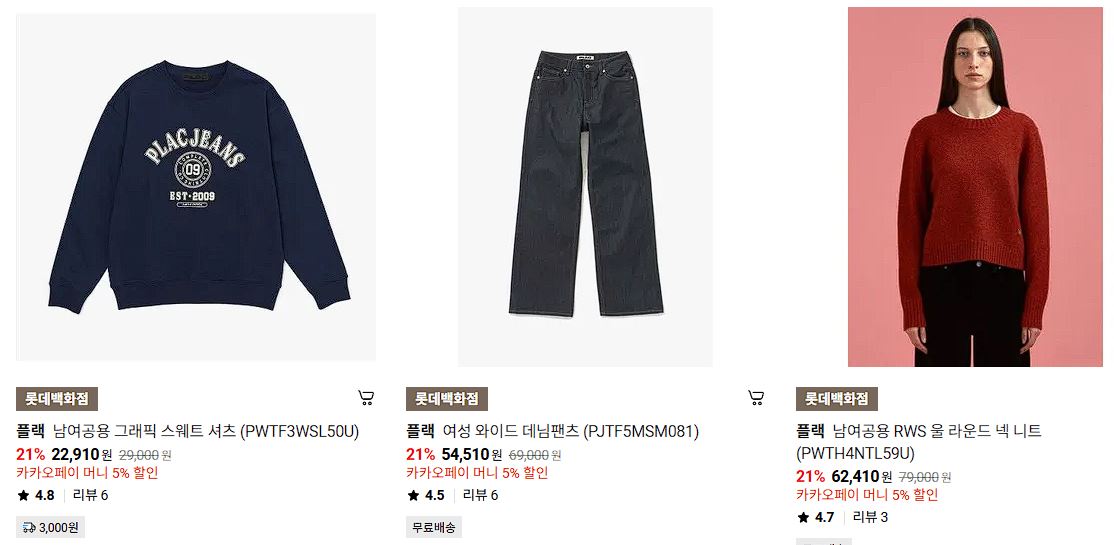Image resolution: width=1114 pixels, height=545 pixels.
Task: Open the wide denim pants product image
Action: (585, 187)
